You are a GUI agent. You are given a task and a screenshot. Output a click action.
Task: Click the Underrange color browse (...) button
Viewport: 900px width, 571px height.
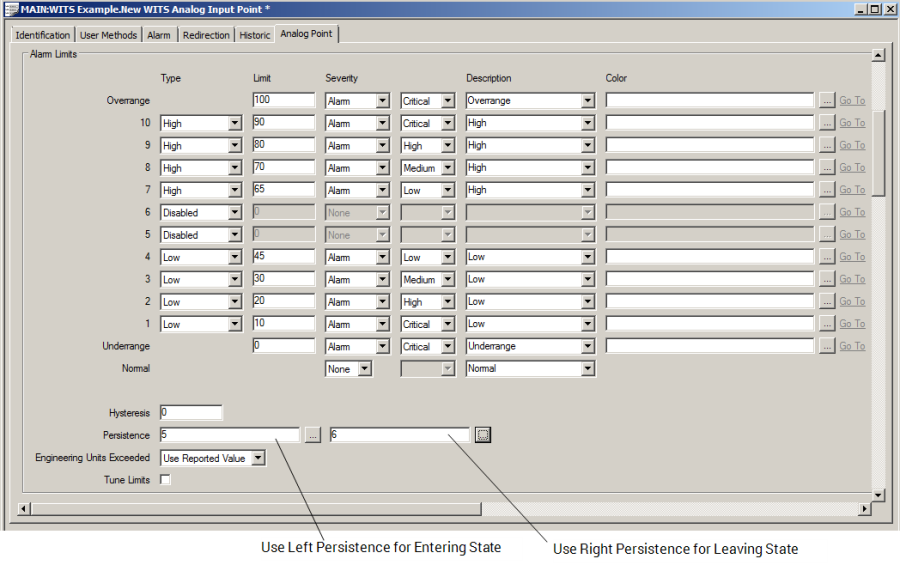coord(827,346)
